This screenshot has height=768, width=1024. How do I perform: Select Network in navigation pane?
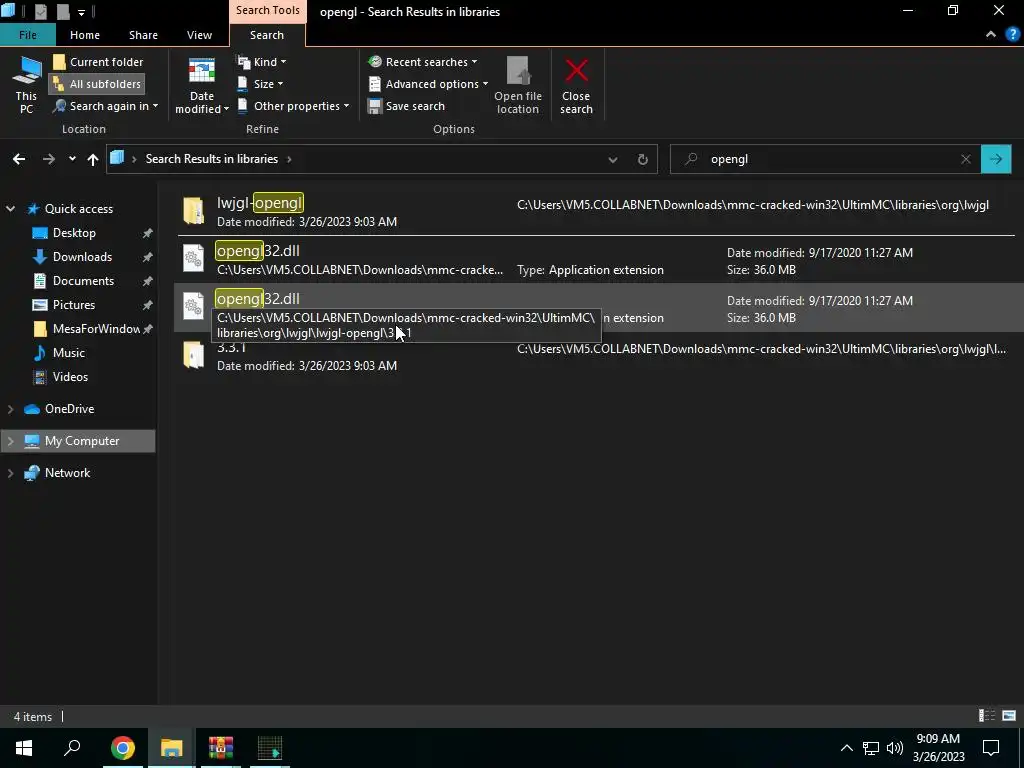67,473
